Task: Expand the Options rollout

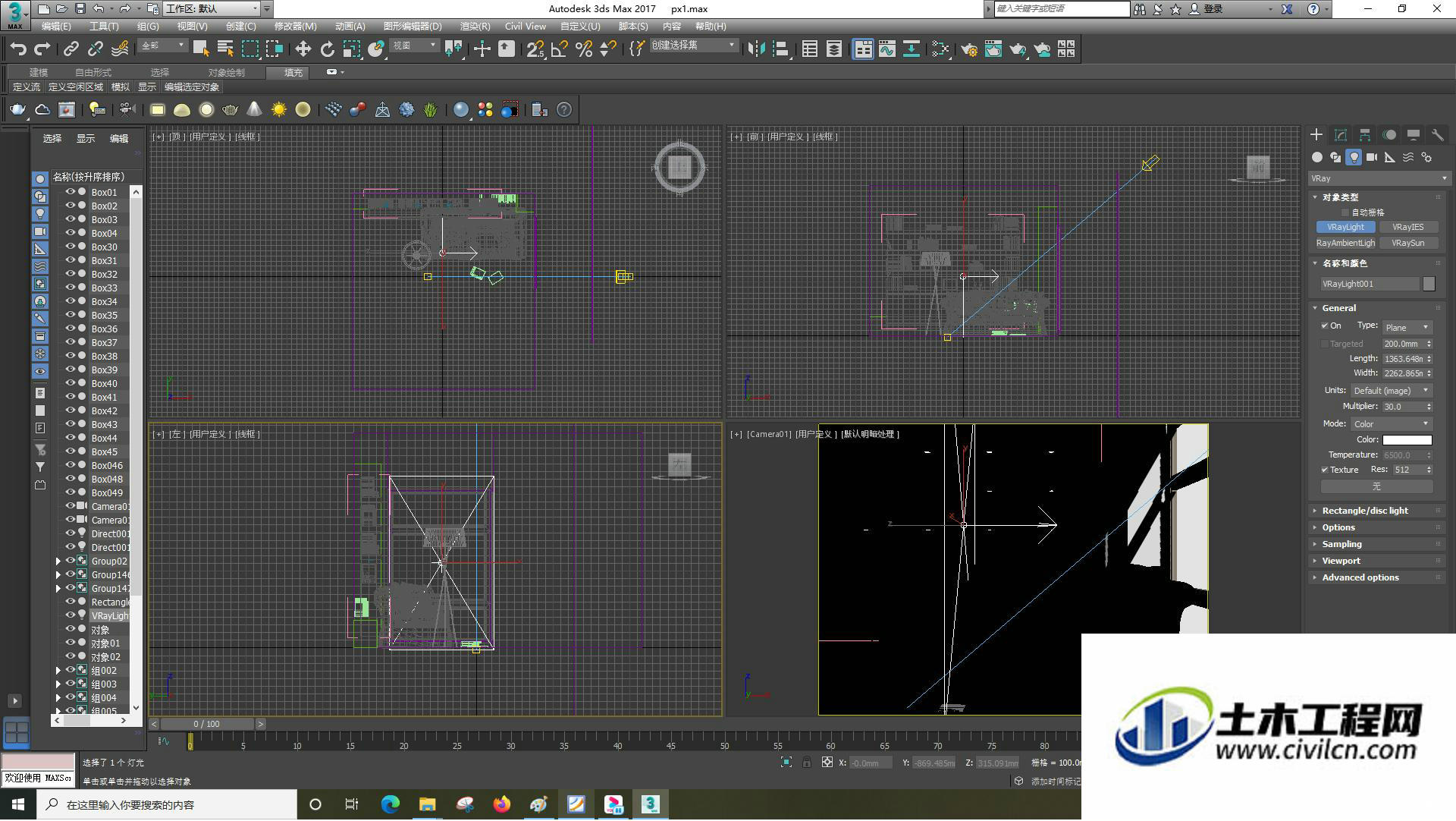Action: (1377, 528)
